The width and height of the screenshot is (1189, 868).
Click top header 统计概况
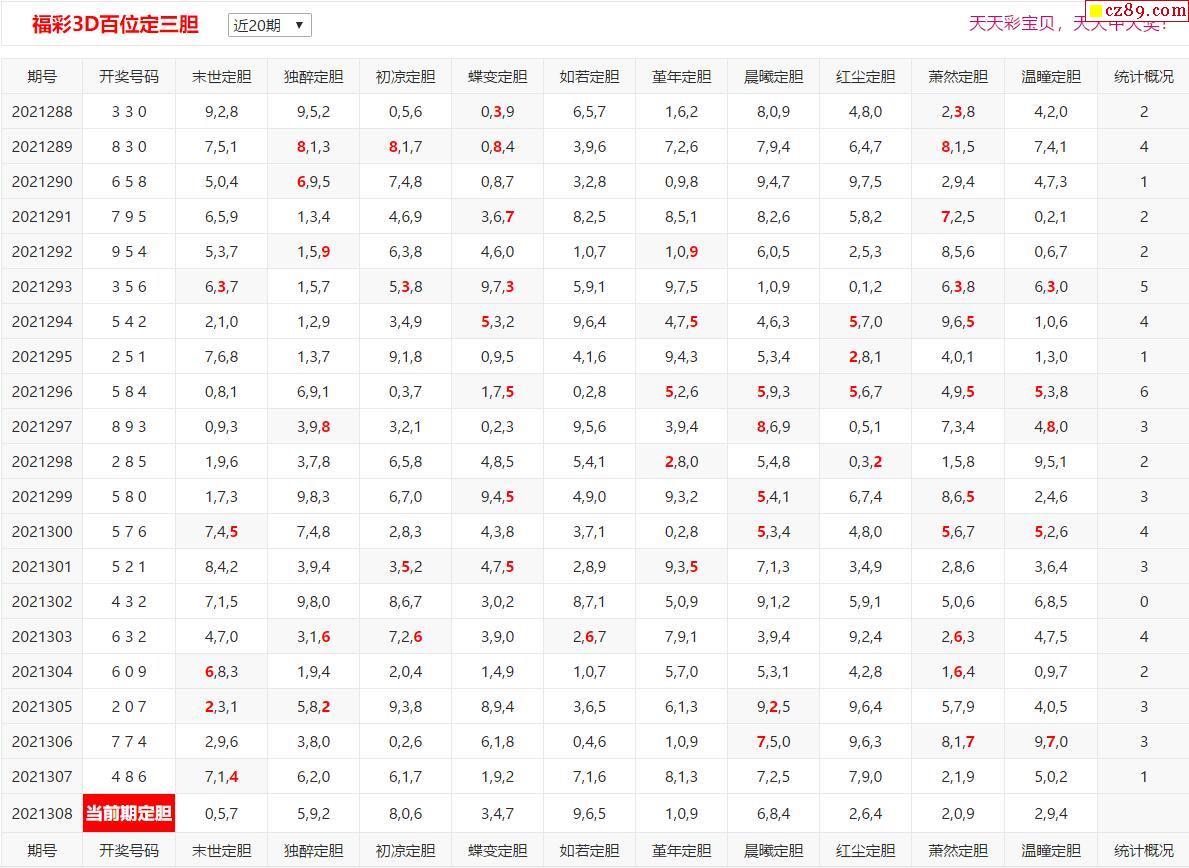click(1144, 76)
